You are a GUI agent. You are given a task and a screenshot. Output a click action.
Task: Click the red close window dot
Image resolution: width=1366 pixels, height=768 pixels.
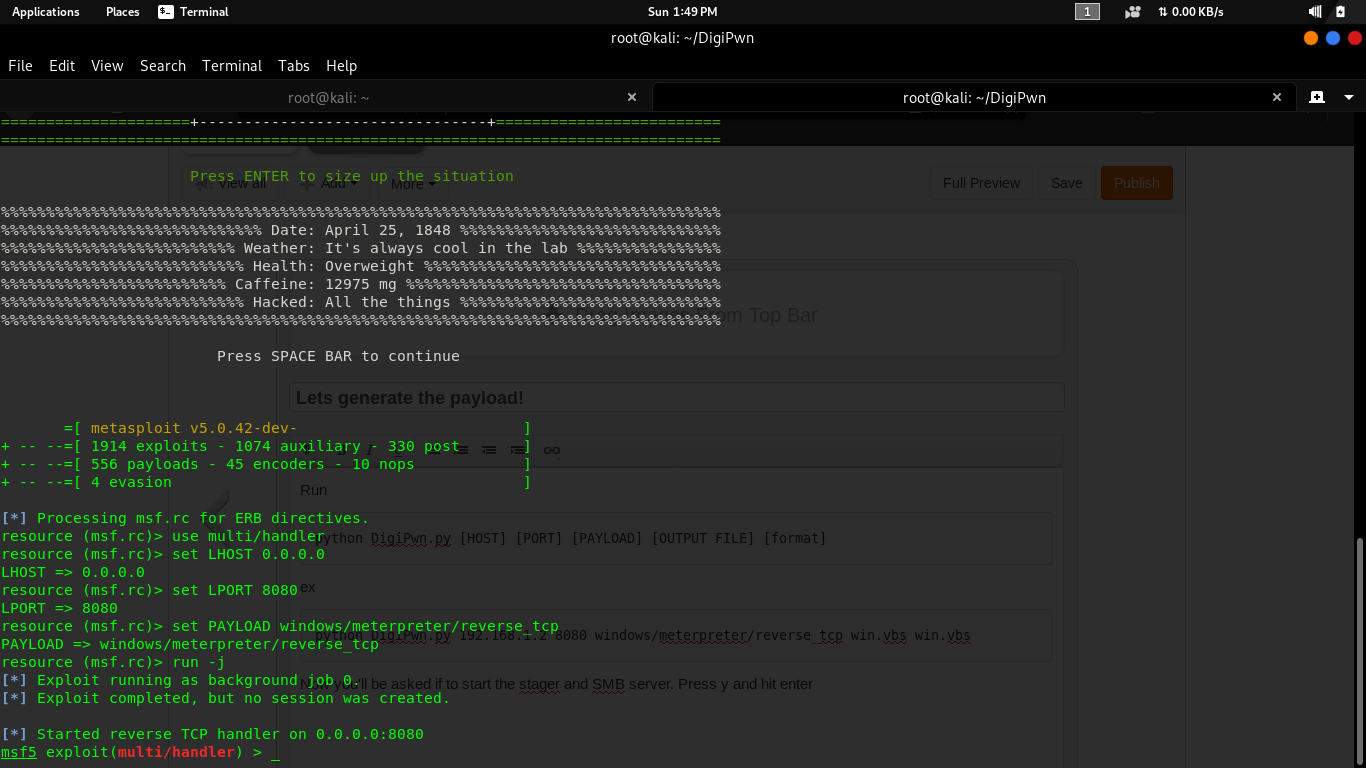click(1355, 38)
